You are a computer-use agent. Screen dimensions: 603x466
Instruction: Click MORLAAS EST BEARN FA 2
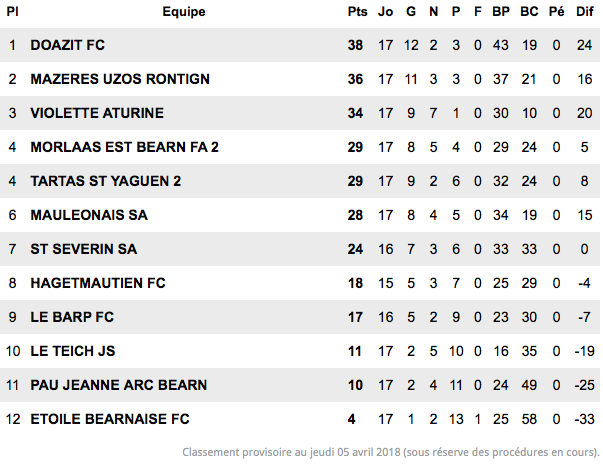pyautogui.click(x=124, y=147)
